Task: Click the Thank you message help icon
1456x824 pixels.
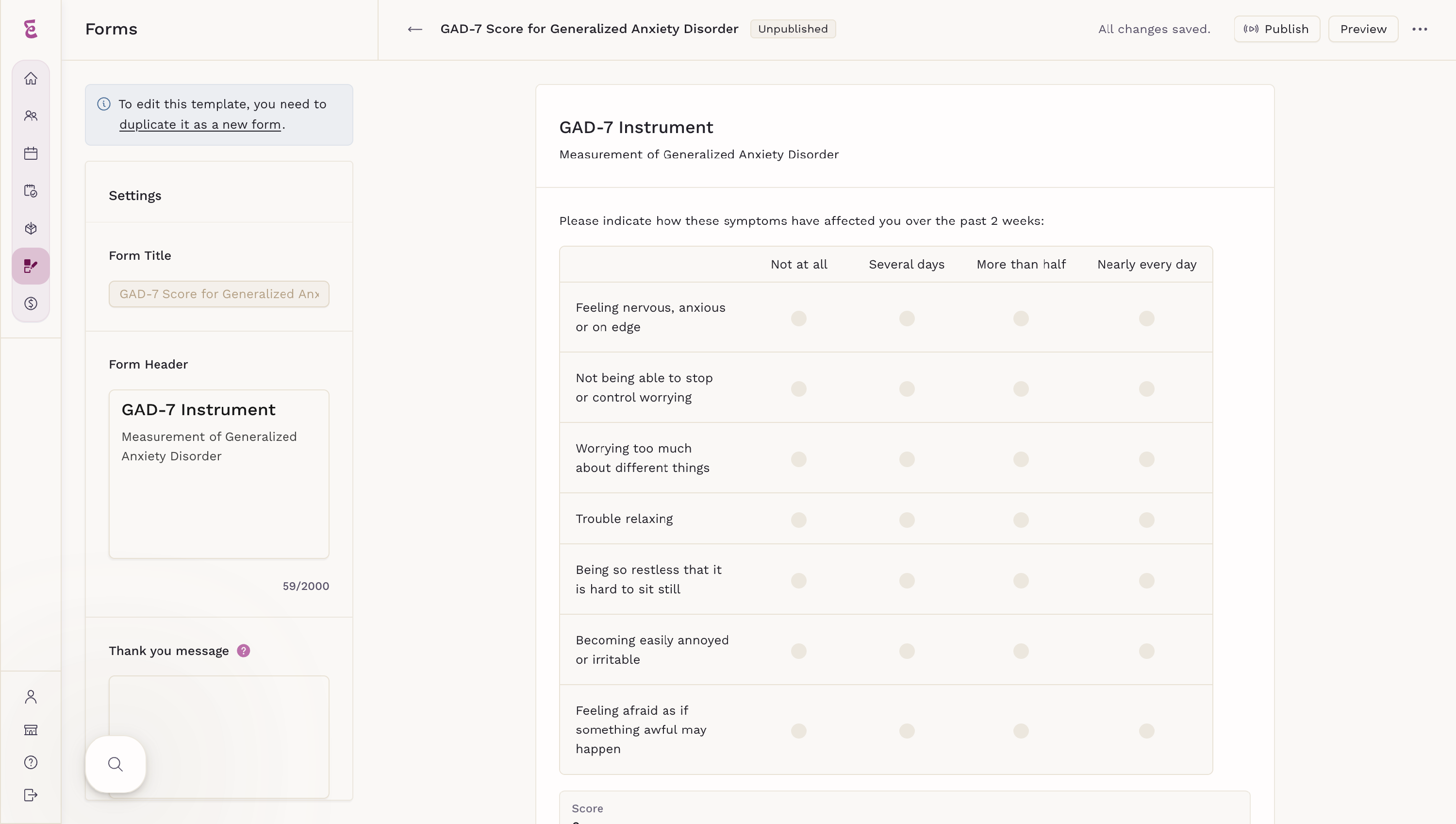Action: 243,651
